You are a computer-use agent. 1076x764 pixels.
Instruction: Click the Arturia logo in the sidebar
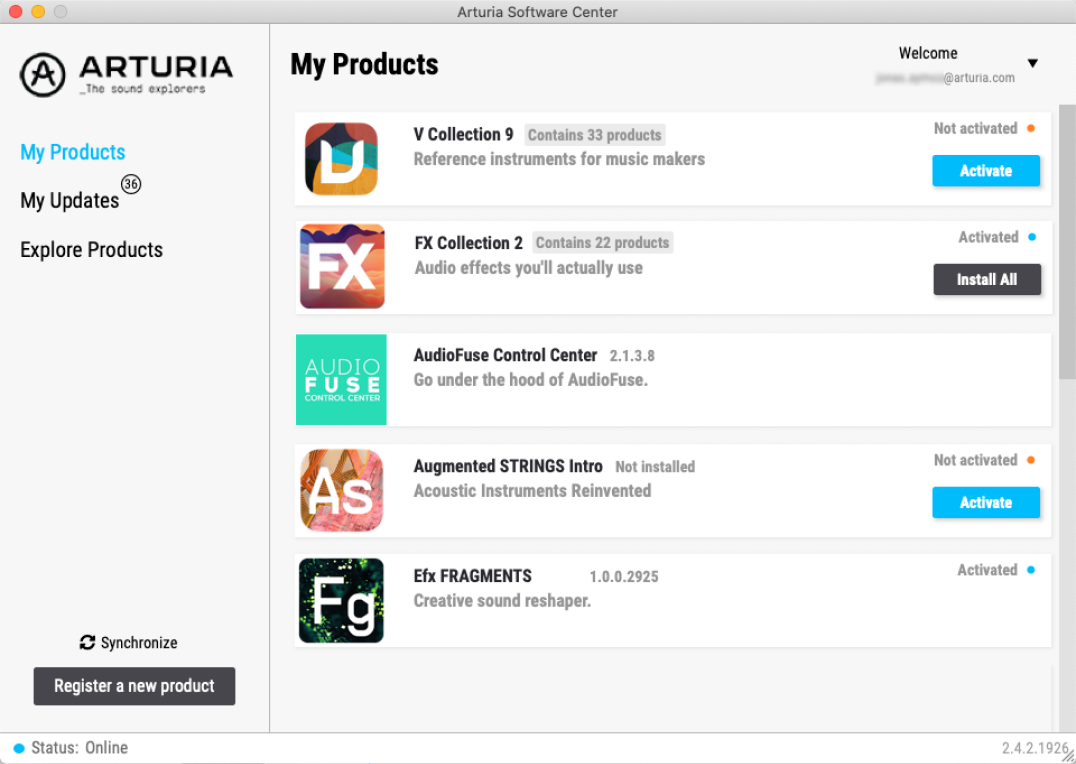(43, 75)
